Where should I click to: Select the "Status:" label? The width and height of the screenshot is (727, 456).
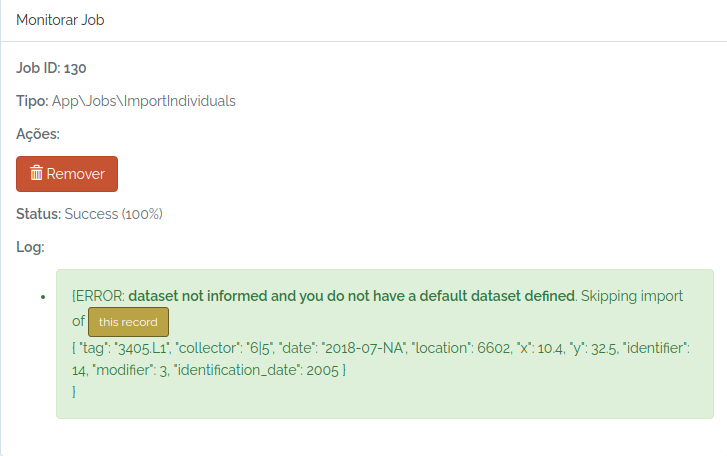38,214
